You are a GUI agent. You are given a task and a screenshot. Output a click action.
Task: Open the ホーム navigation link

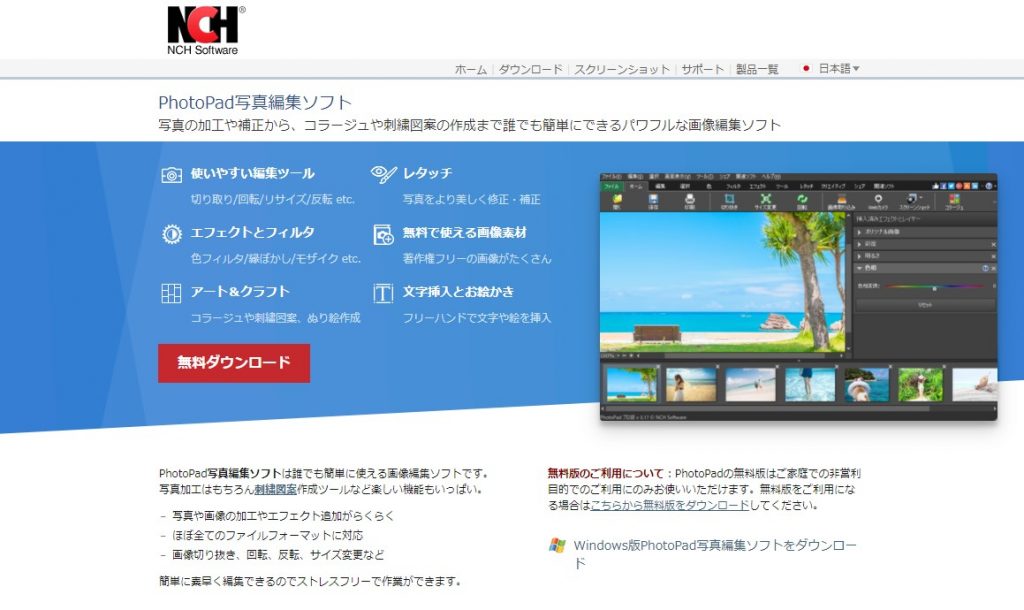tap(471, 69)
